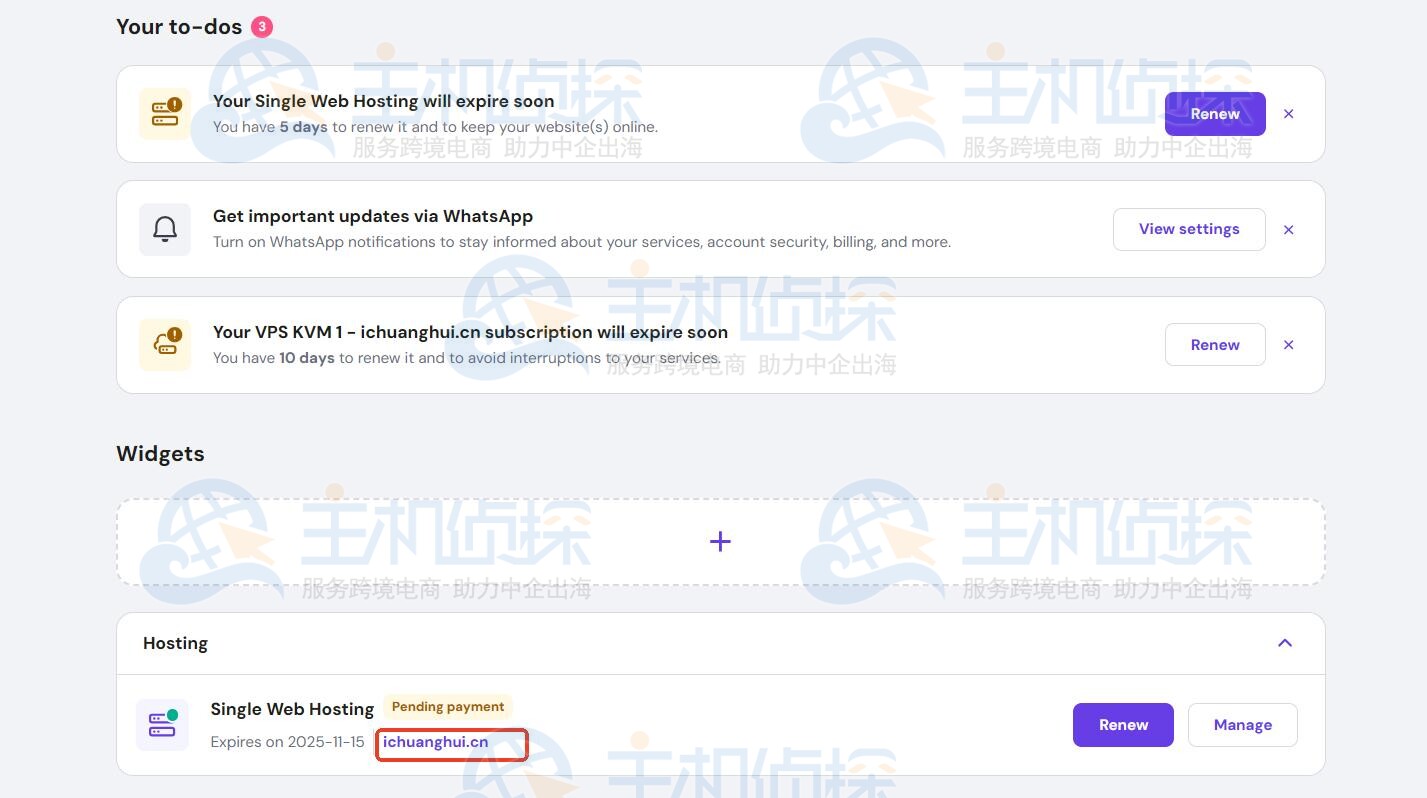This screenshot has height=798, width=1427.
Task: Renew hosting in the Hosting widget row
Action: 1123,725
